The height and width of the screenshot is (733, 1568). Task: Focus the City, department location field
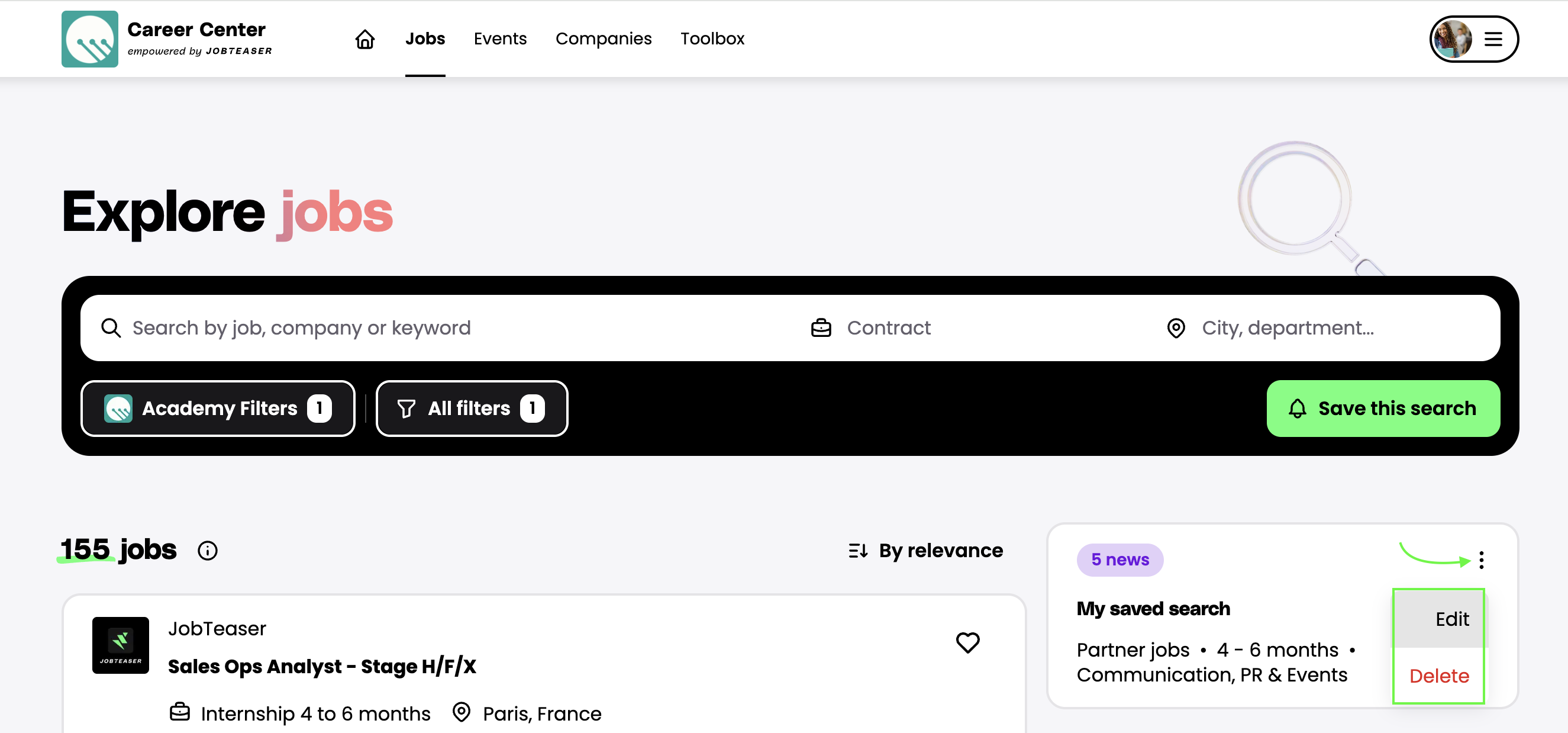1288,328
